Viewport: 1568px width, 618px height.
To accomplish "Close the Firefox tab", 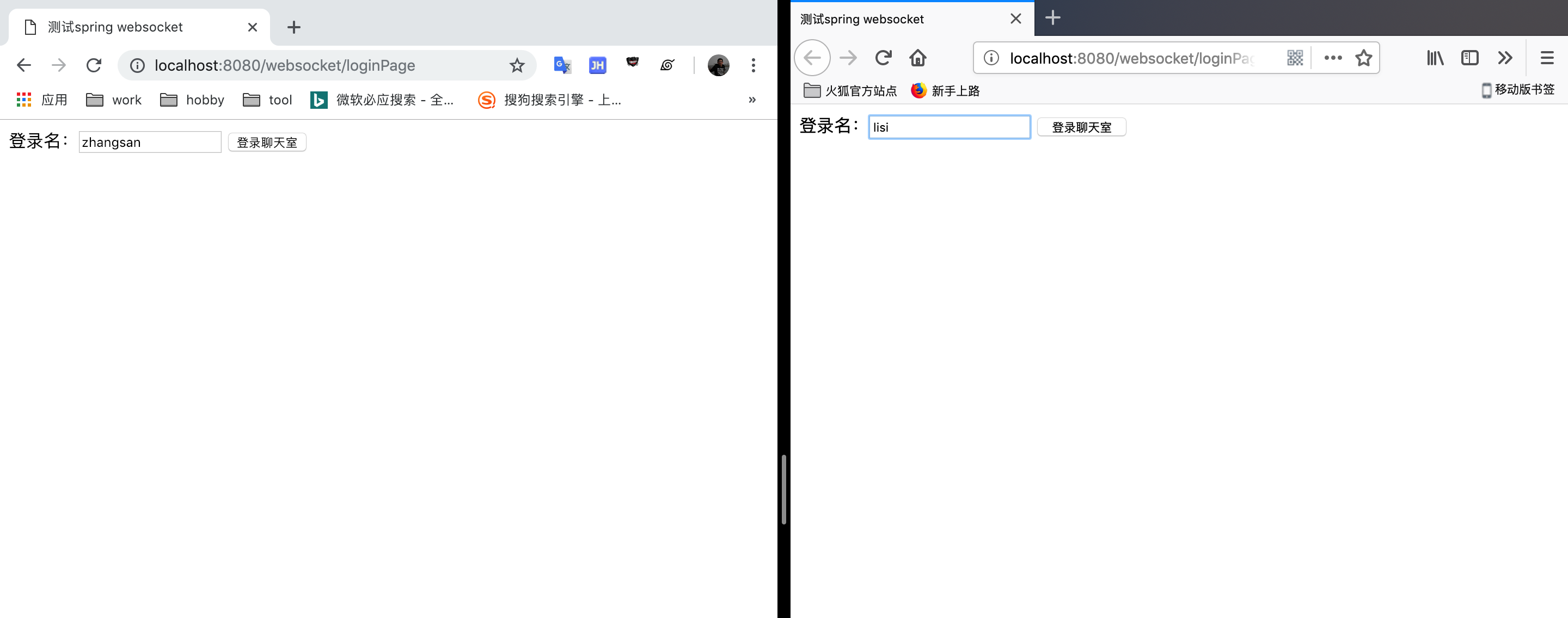I will pos(1015,19).
